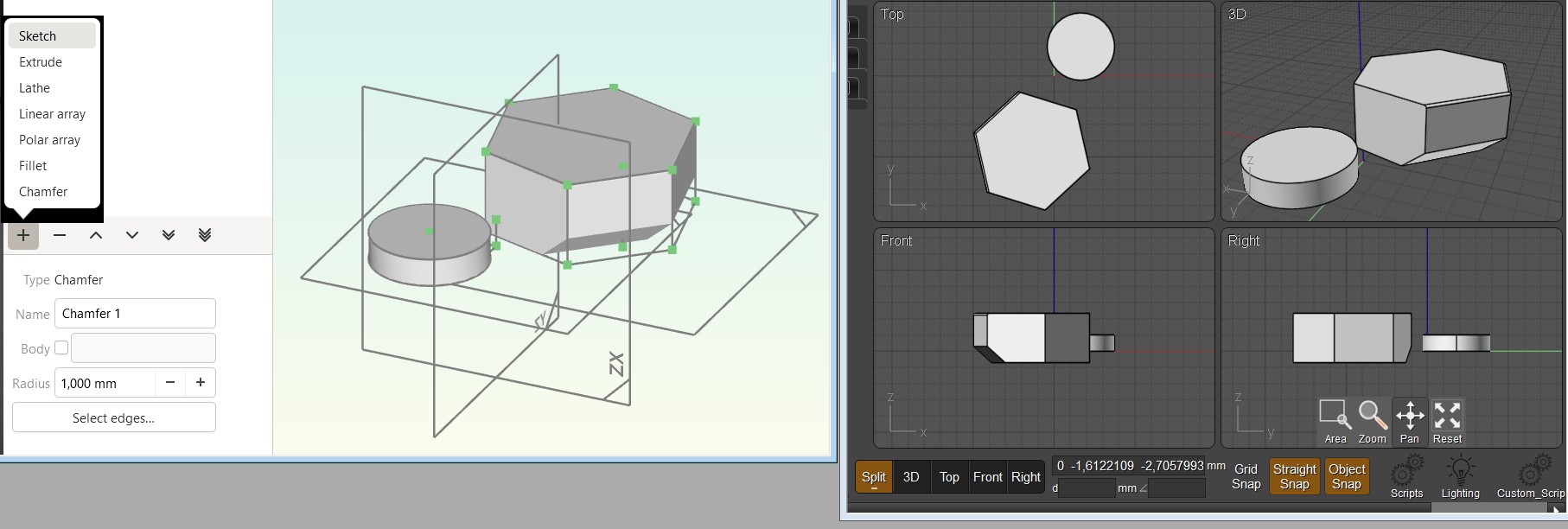1568x529 pixels.
Task: Click the Select edges... button
Action: 114,417
